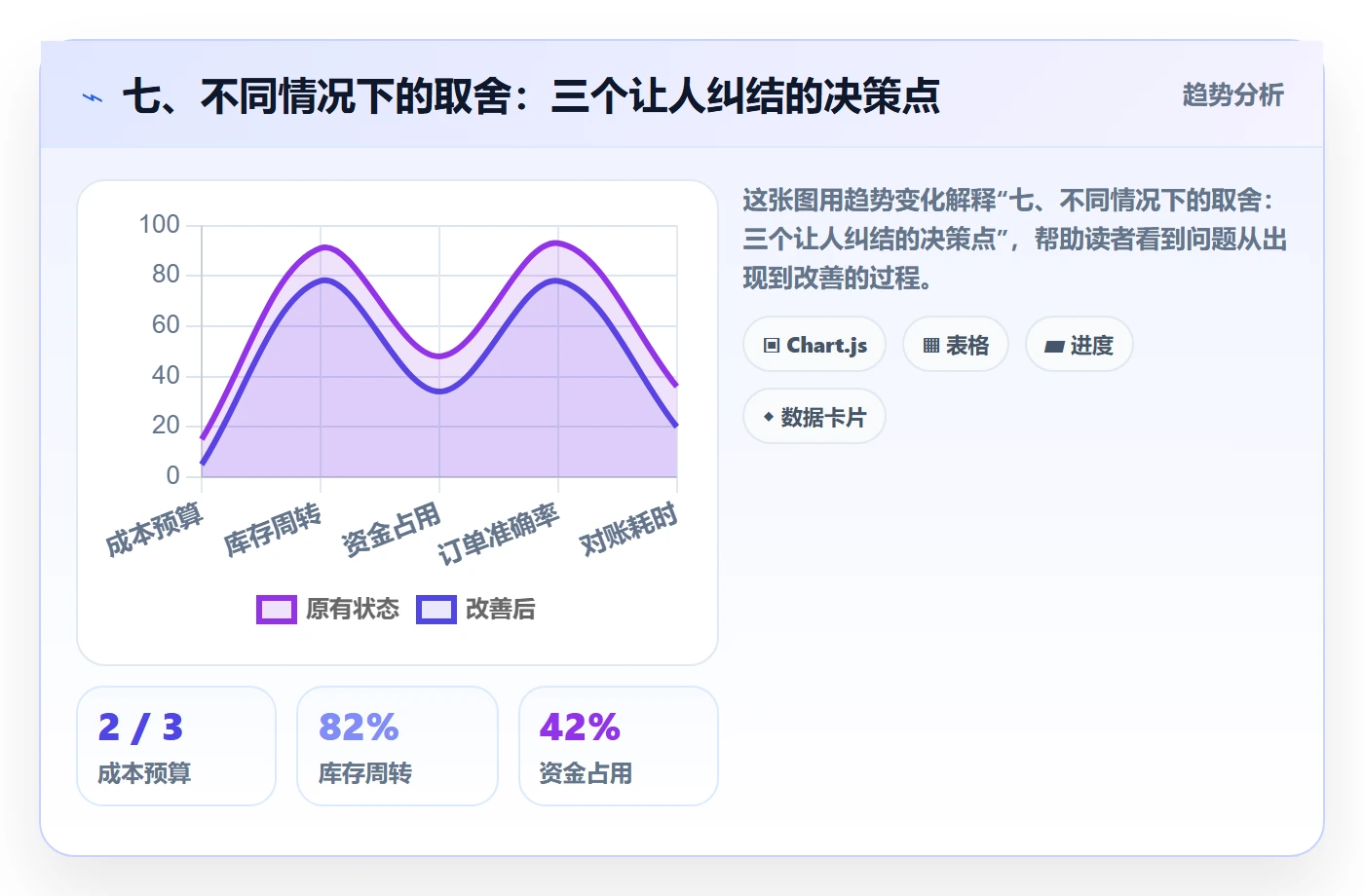Select the Chart.js tag
This screenshot has width=1364, height=896.
pos(815,345)
